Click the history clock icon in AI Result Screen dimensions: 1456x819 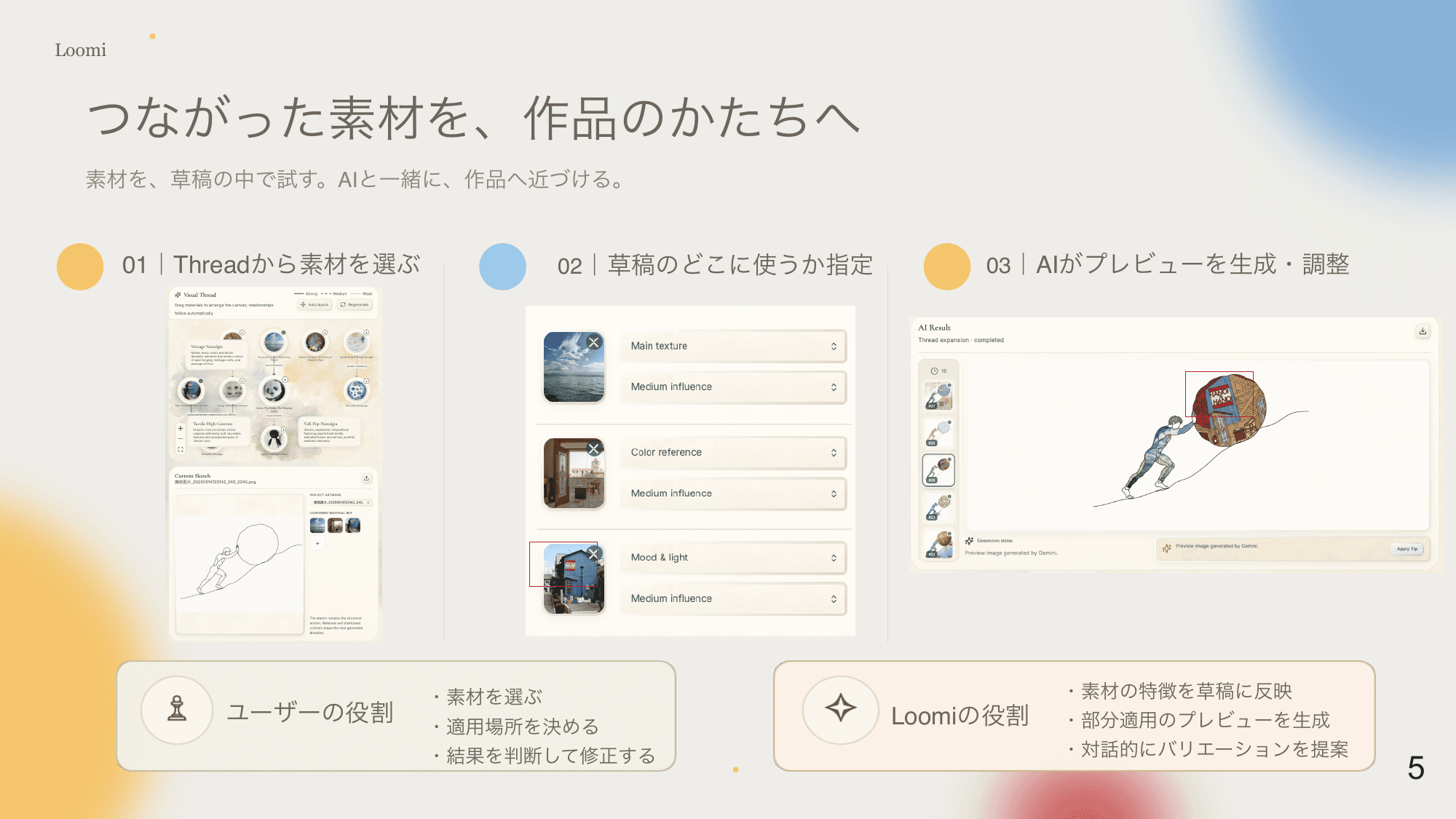tap(934, 371)
